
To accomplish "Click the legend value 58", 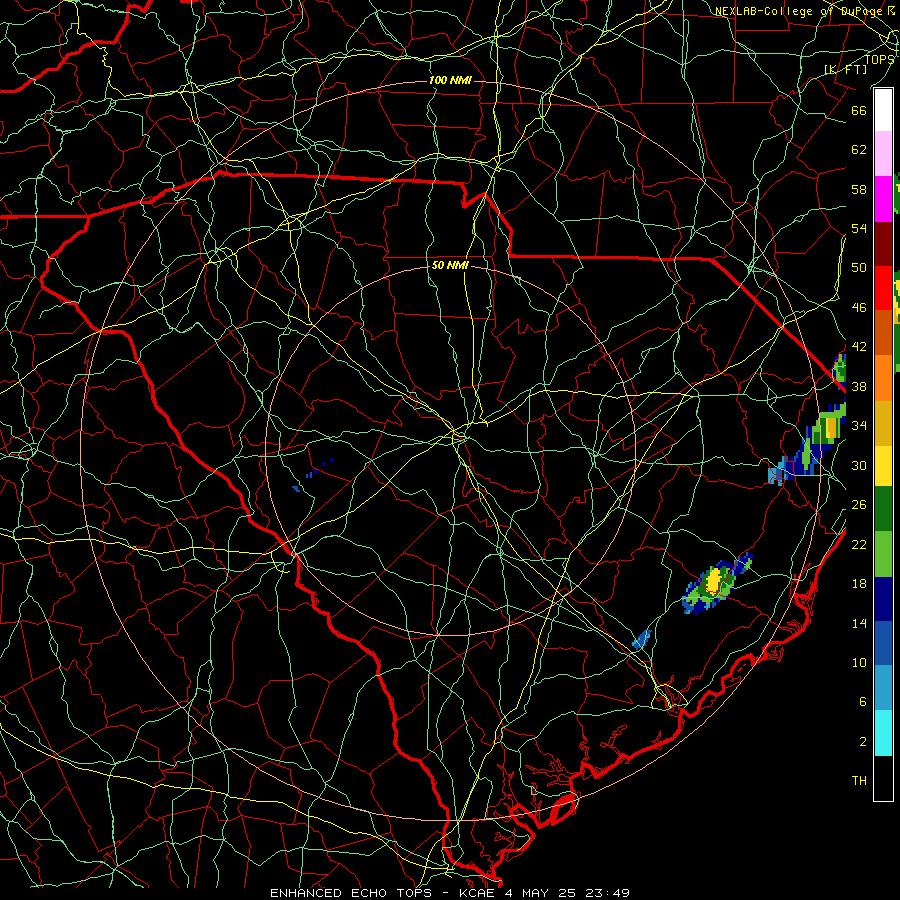I will [859, 189].
